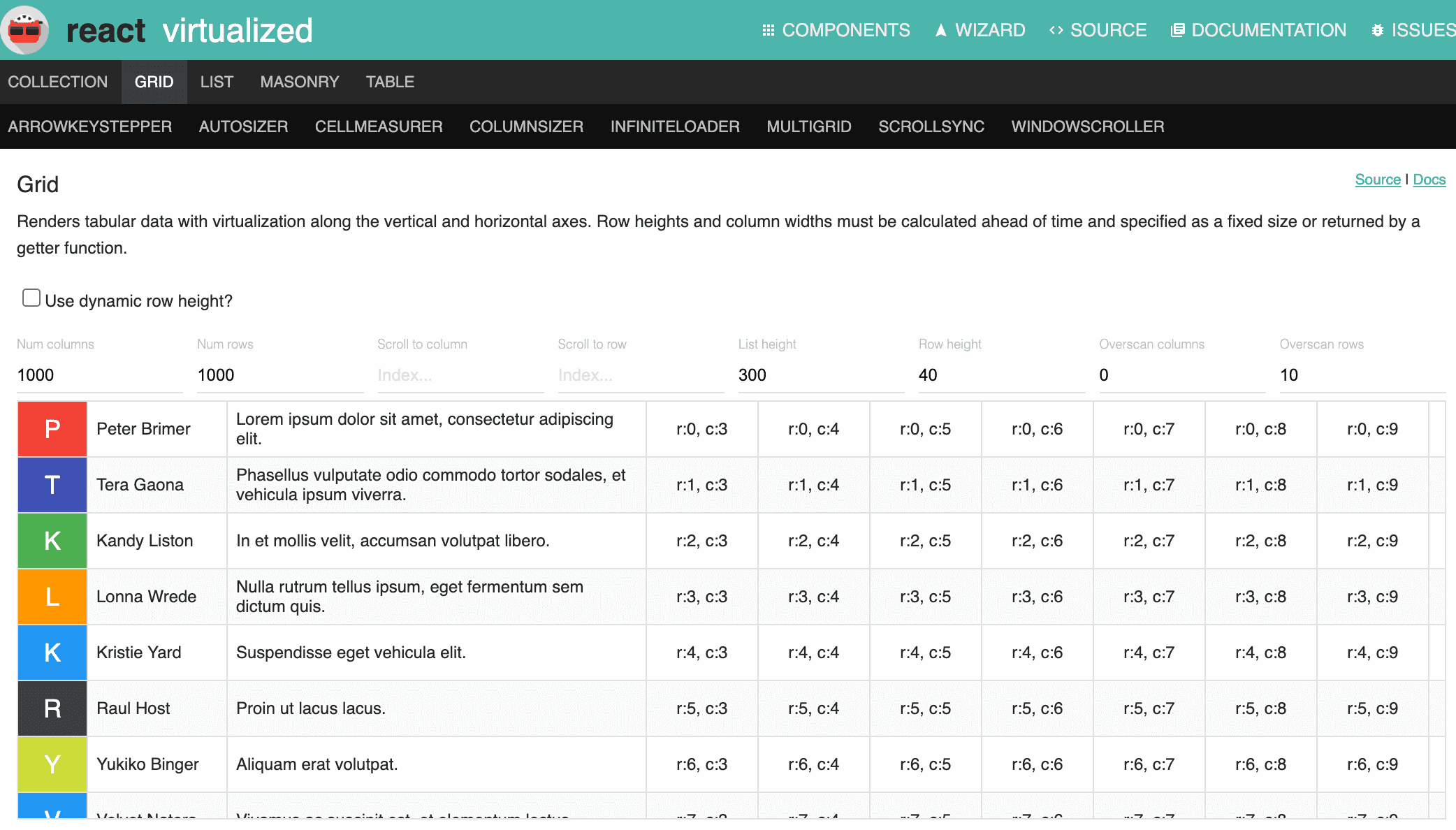
Task: Click the Scroll to column index field
Action: (459, 375)
